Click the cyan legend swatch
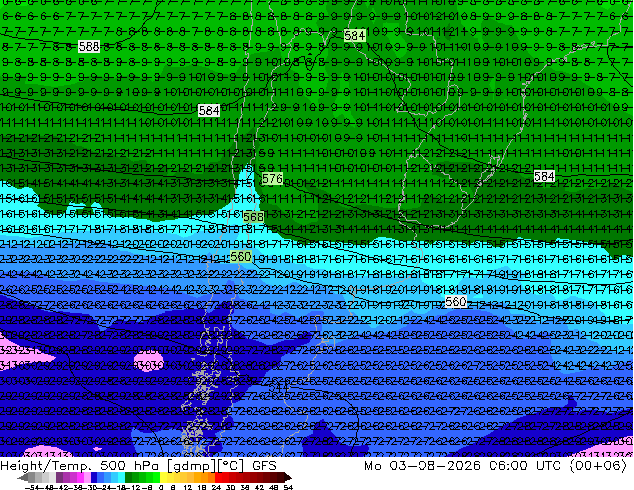Image resolution: width=634 pixels, height=490 pixels. pyautogui.click(x=121, y=478)
